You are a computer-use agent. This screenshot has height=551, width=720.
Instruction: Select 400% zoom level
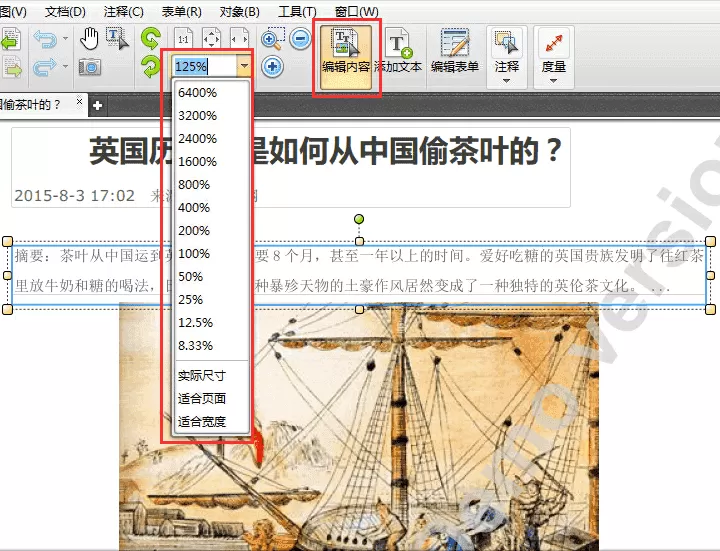pyautogui.click(x=211, y=208)
